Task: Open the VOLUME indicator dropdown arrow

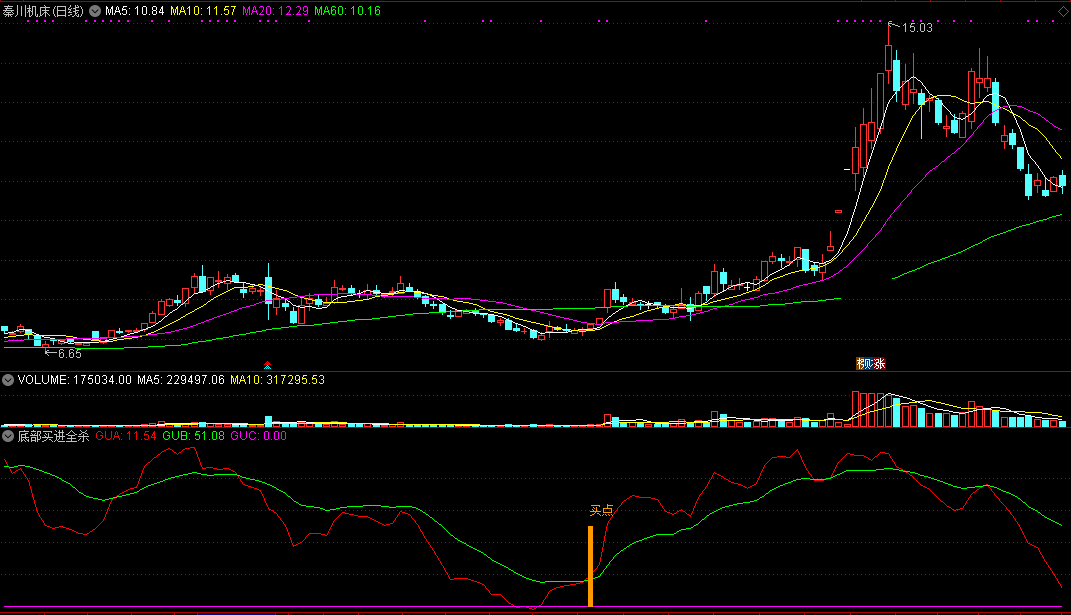Action: click(8, 380)
